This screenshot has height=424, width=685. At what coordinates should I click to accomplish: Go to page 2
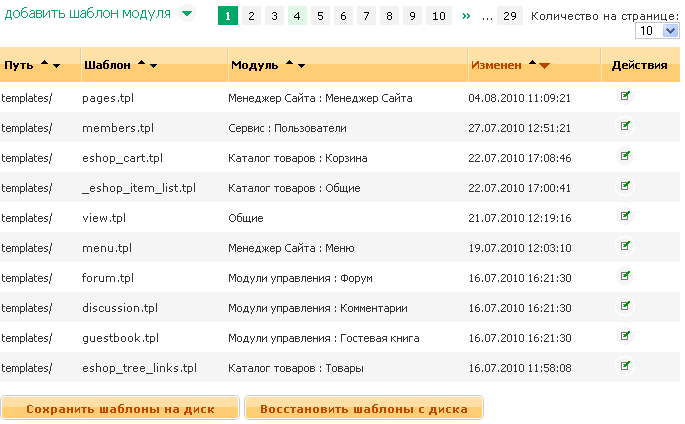pyautogui.click(x=251, y=16)
